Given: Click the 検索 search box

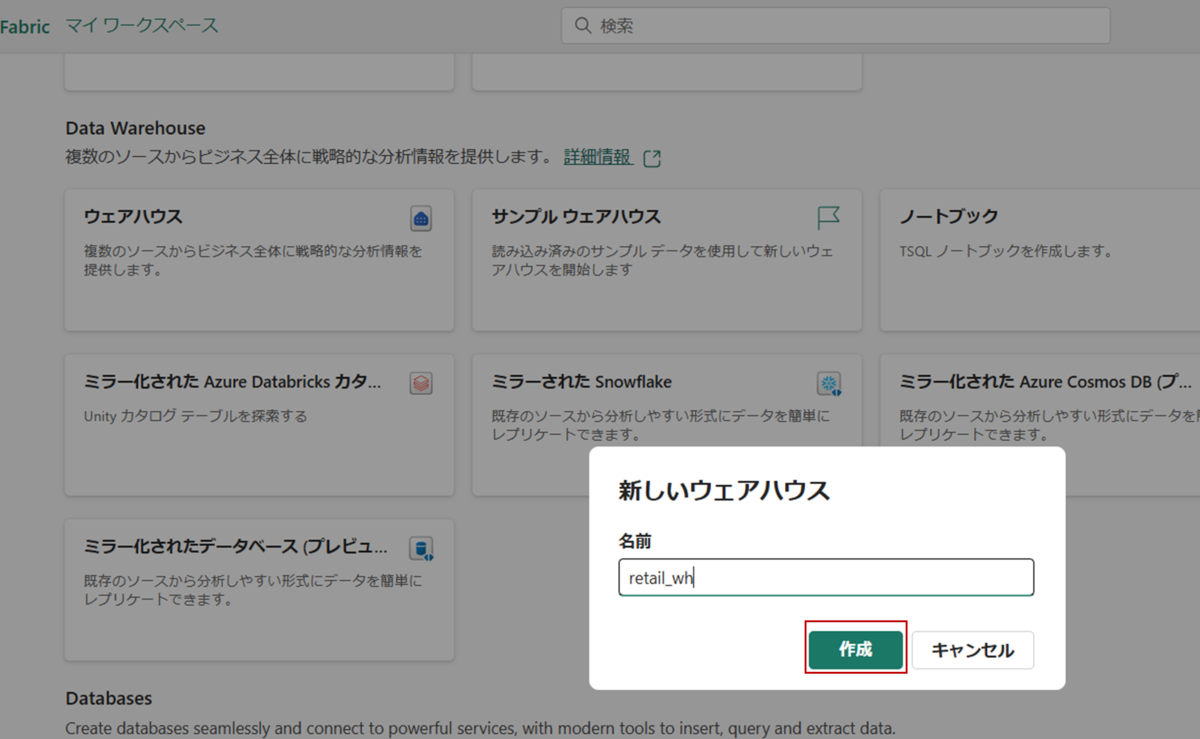Looking at the screenshot, I should point(836,26).
